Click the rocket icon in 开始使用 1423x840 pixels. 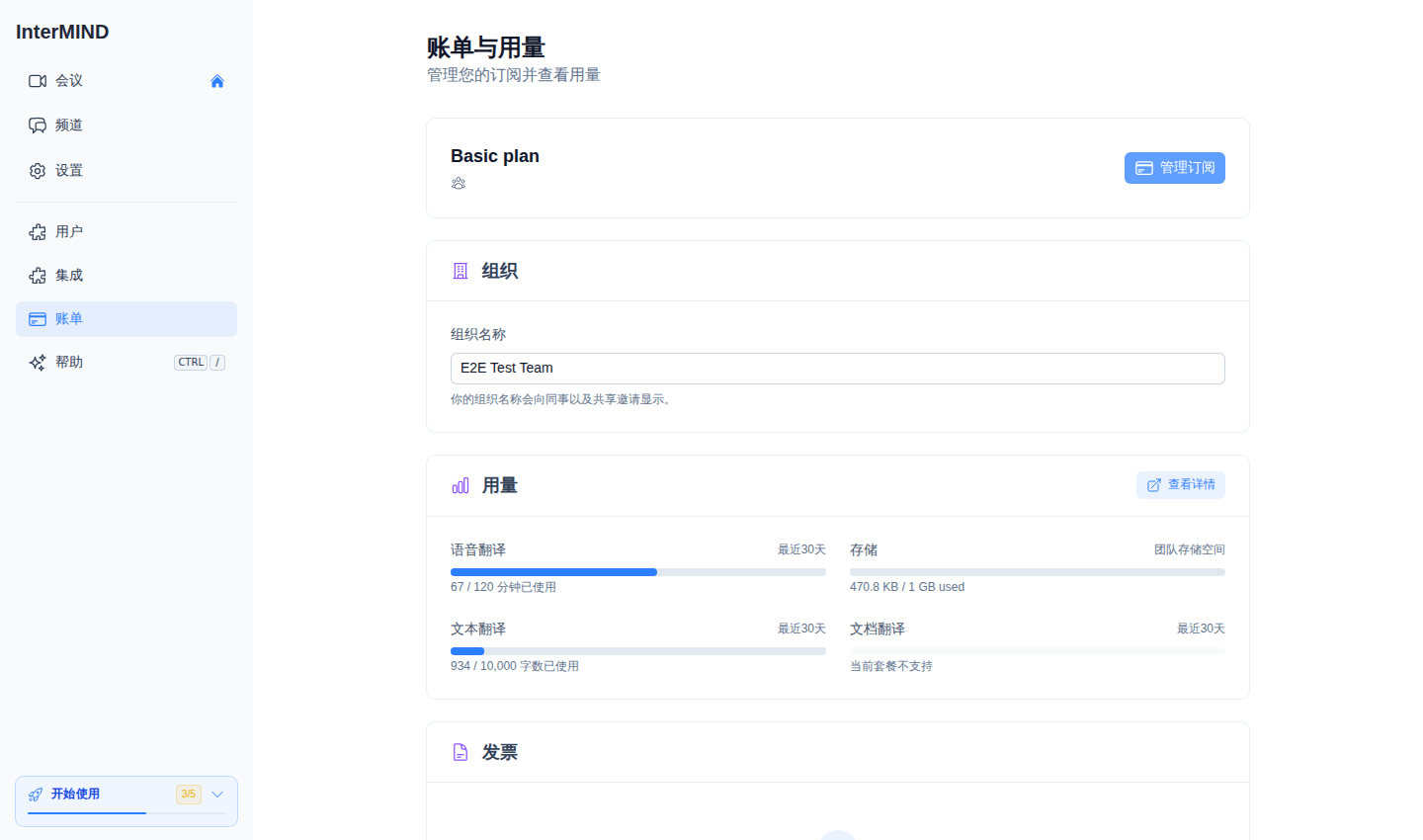click(x=36, y=795)
